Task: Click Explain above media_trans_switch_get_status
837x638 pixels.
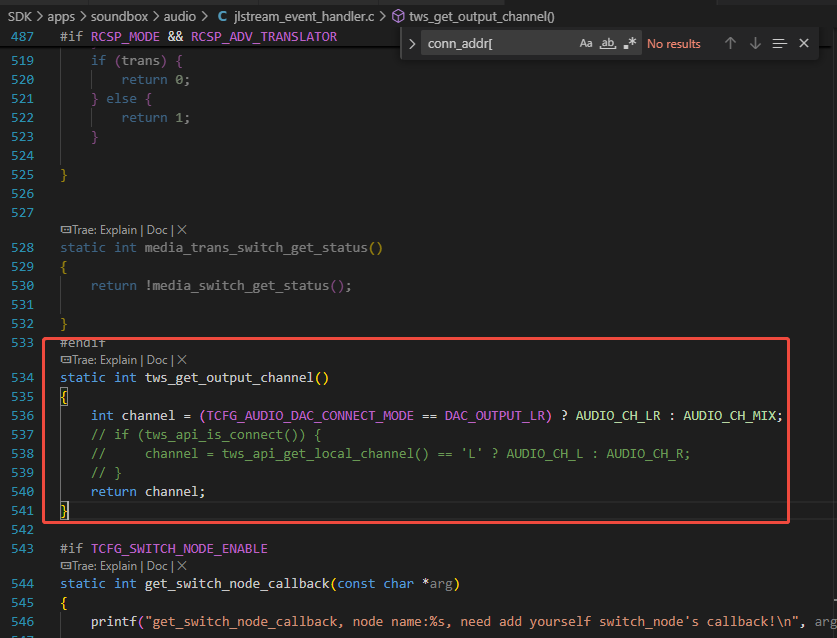Action: (x=119, y=230)
